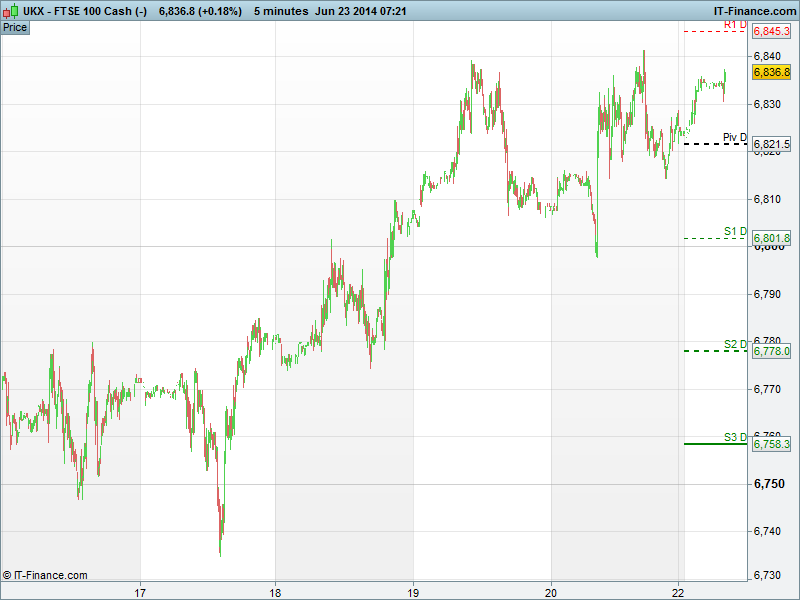
Task: Select the R1 D resistance price tag 6,845.3
Action: coord(771,32)
